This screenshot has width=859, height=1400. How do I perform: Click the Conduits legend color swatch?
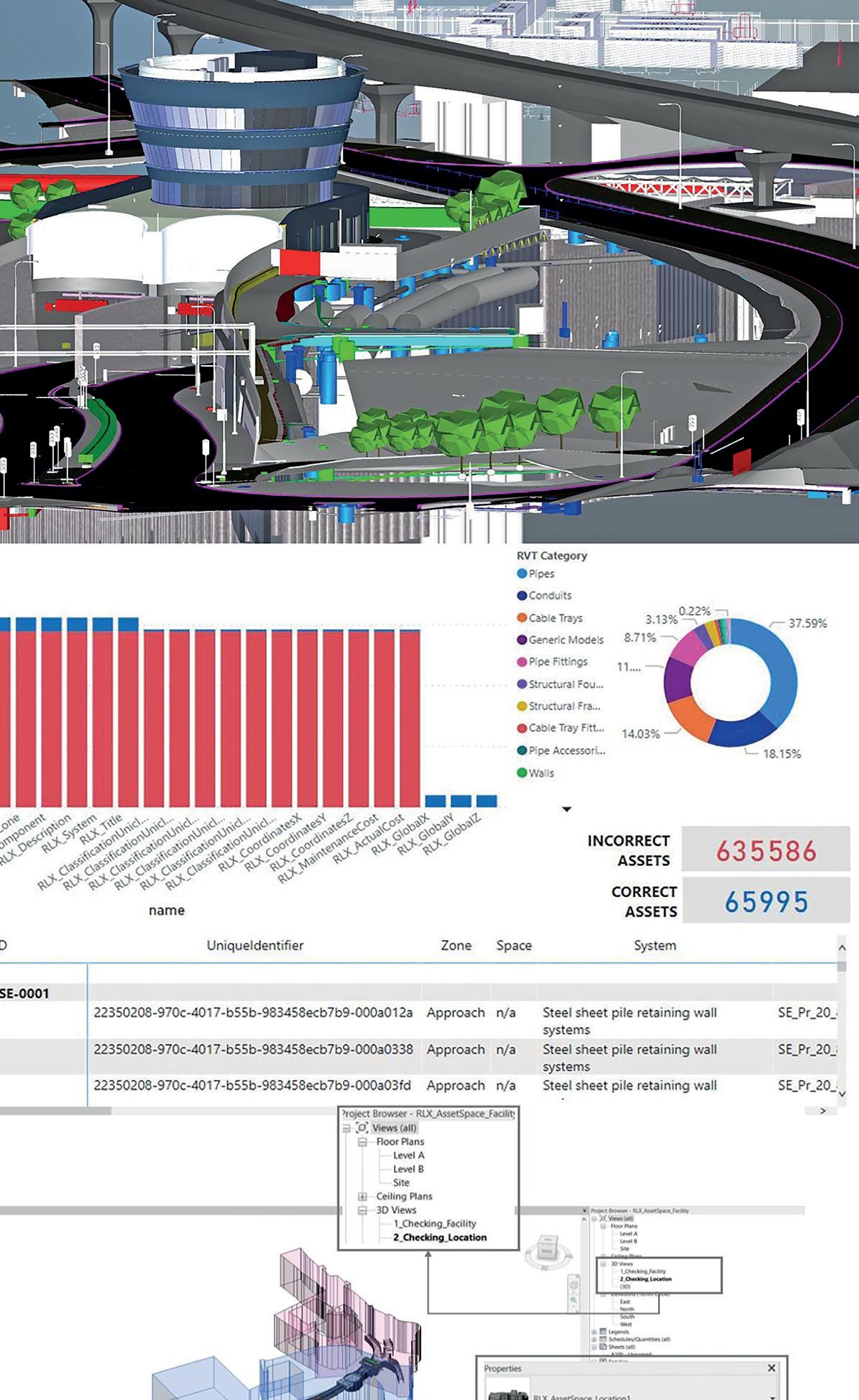click(522, 595)
